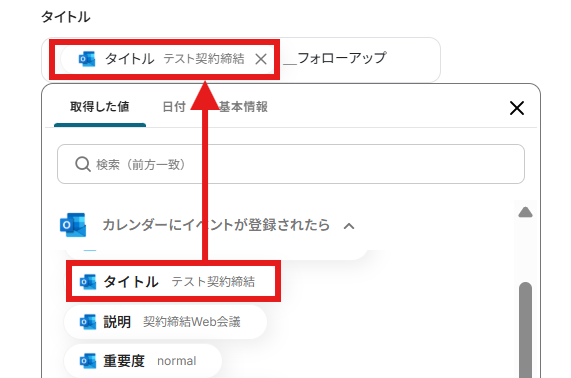
Task: Click the magnifier search icon
Action: [x=83, y=164]
